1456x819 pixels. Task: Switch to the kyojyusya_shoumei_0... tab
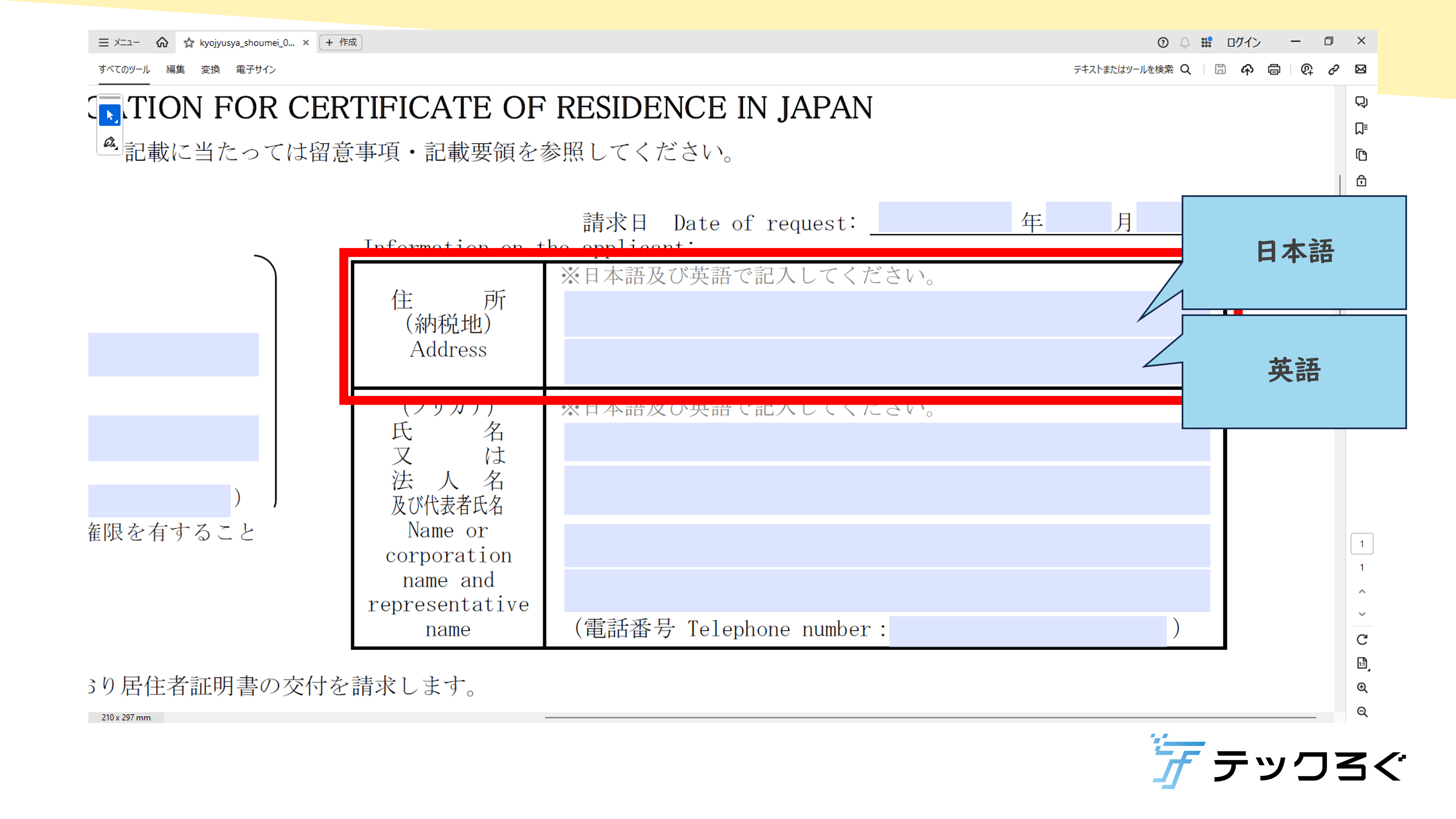click(x=247, y=42)
